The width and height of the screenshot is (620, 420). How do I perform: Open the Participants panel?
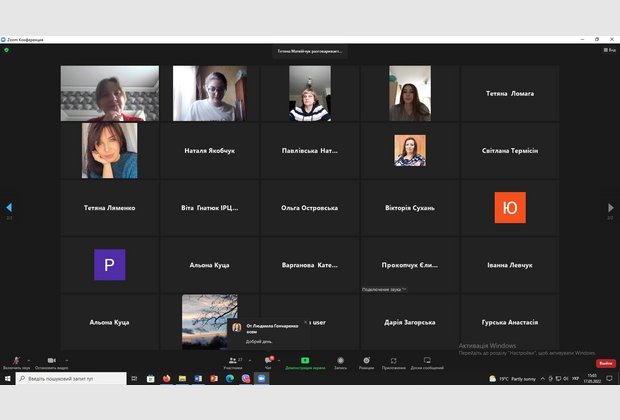[x=233, y=361]
